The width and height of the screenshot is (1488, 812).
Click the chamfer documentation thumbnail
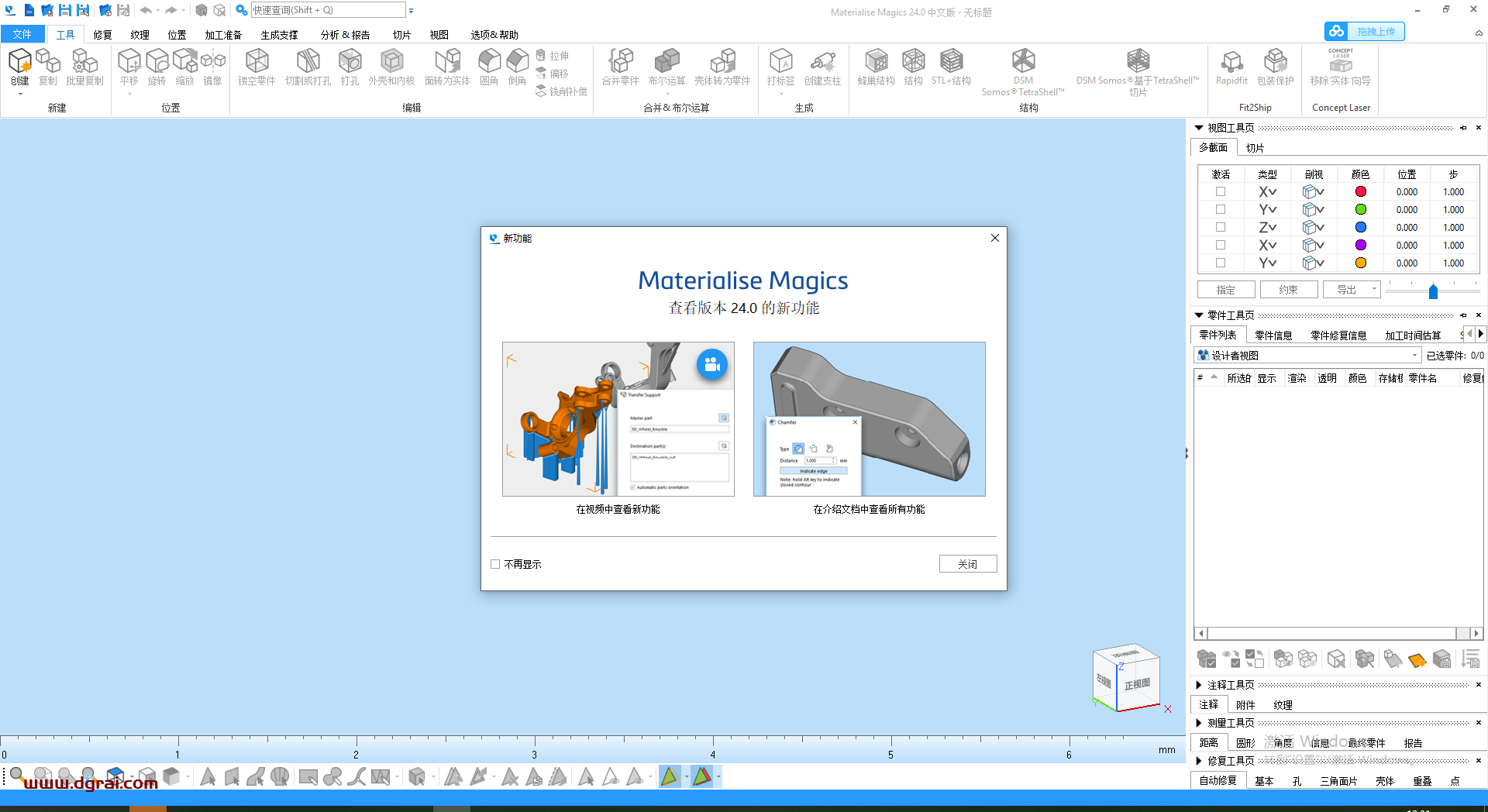pyautogui.click(x=869, y=419)
